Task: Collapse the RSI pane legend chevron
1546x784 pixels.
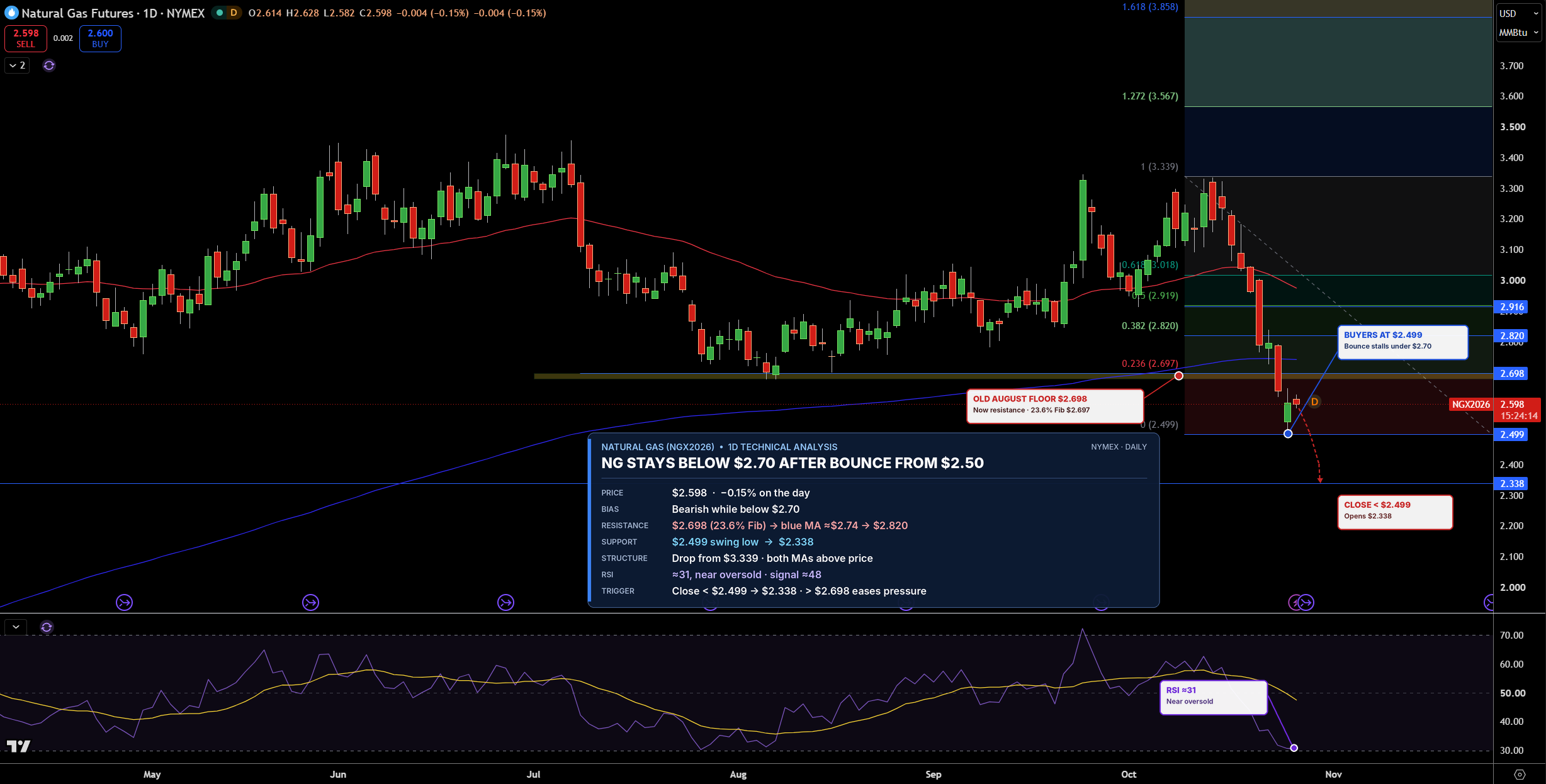Action: click(x=16, y=627)
